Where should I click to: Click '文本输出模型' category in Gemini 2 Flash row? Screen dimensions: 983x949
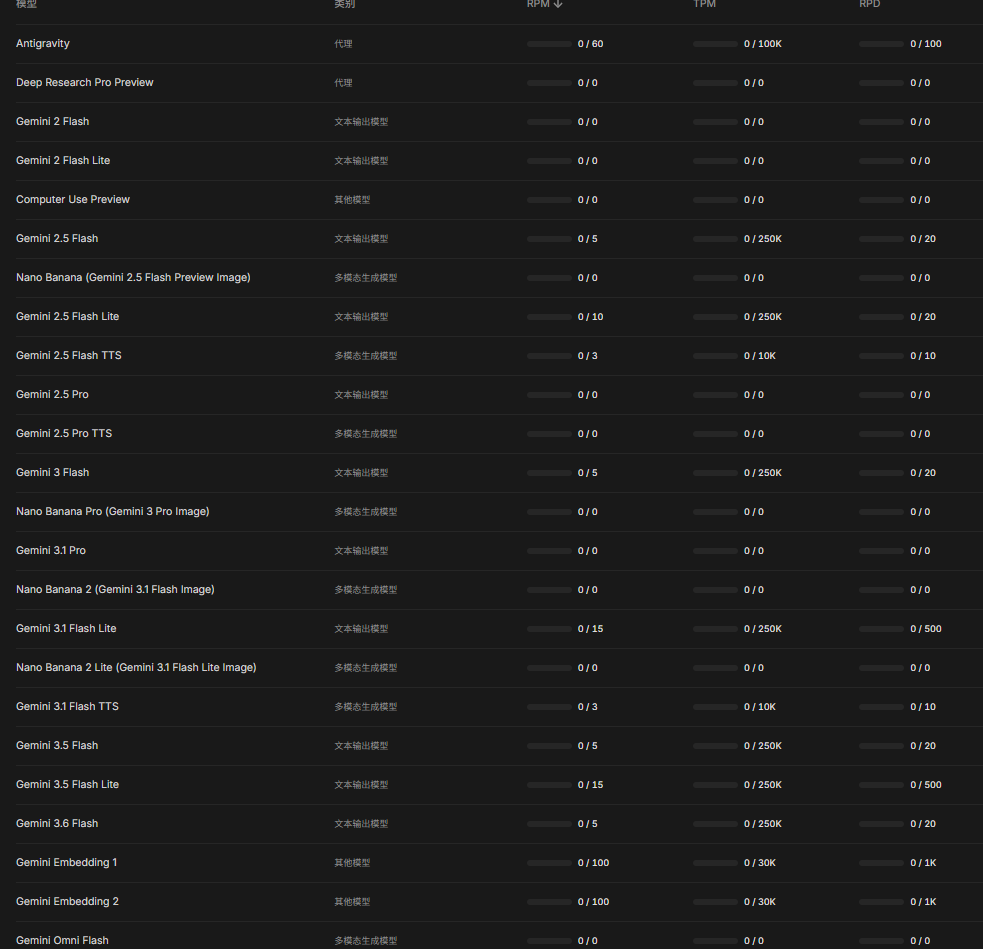pos(361,122)
